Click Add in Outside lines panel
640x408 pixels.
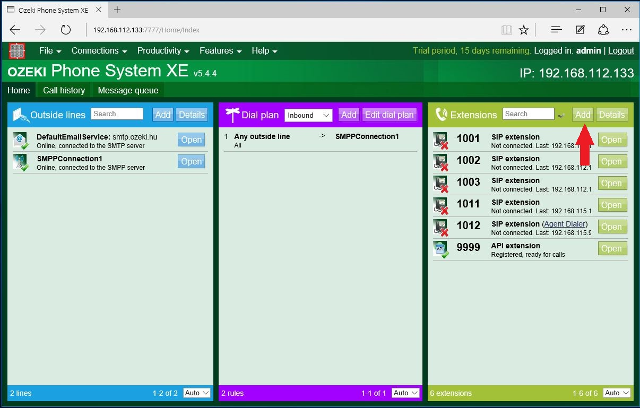(x=162, y=115)
